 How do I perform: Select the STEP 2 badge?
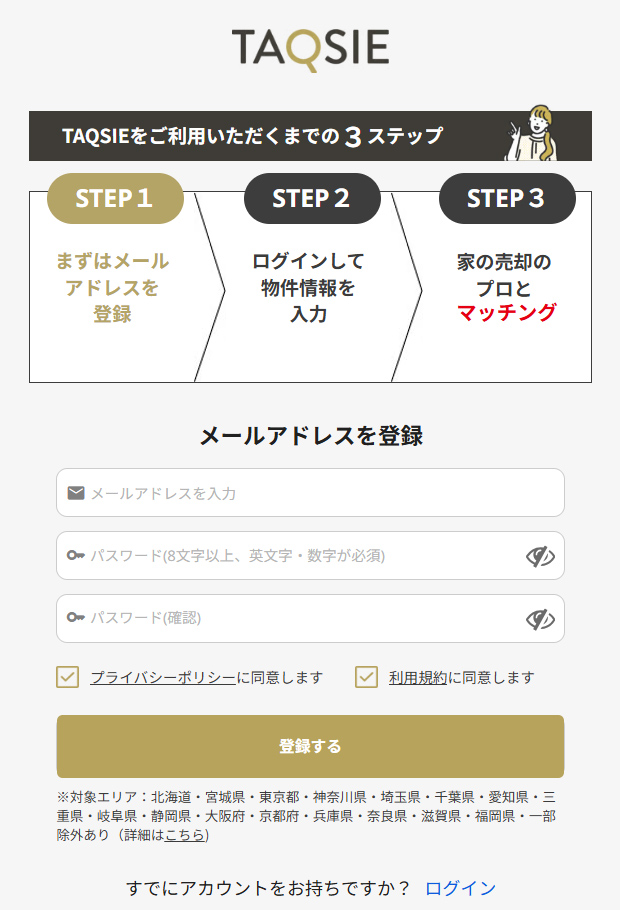pyautogui.click(x=312, y=198)
